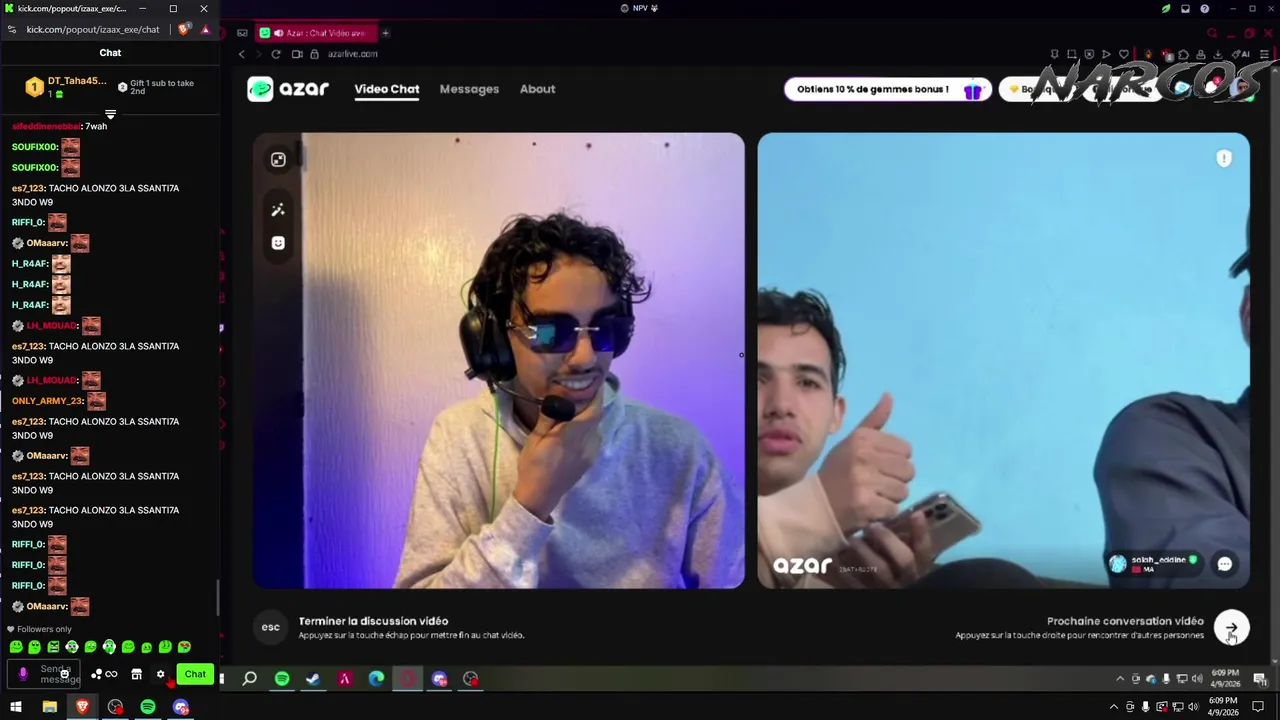
Task: Report the partner using the exclamation icon
Action: pyautogui.click(x=1224, y=159)
